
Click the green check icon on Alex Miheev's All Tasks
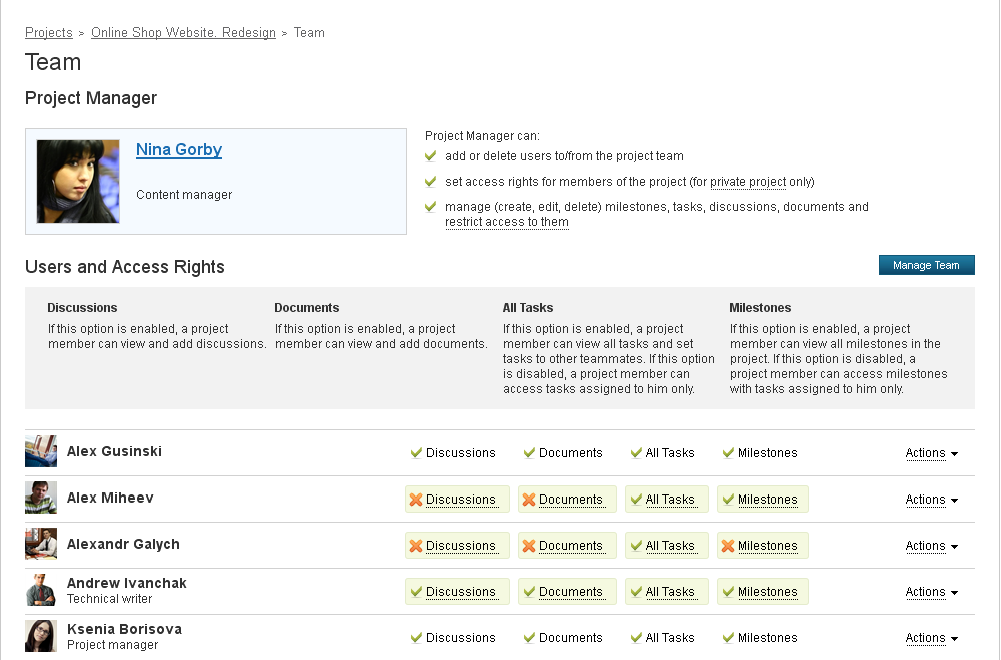[x=636, y=500]
